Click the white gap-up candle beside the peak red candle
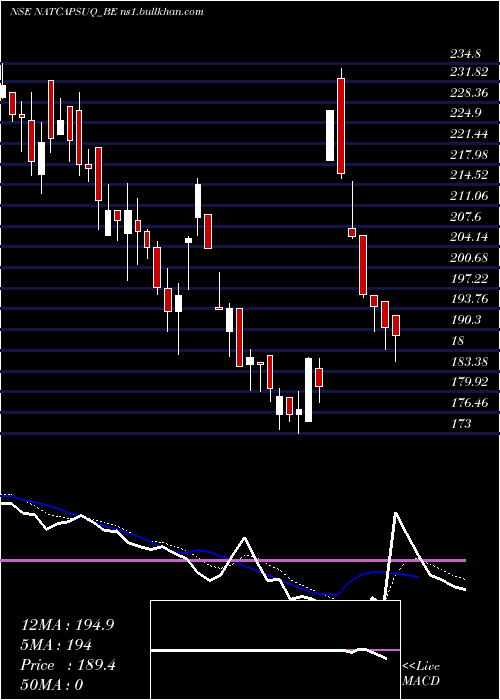The width and height of the screenshot is (500, 700). [330, 135]
